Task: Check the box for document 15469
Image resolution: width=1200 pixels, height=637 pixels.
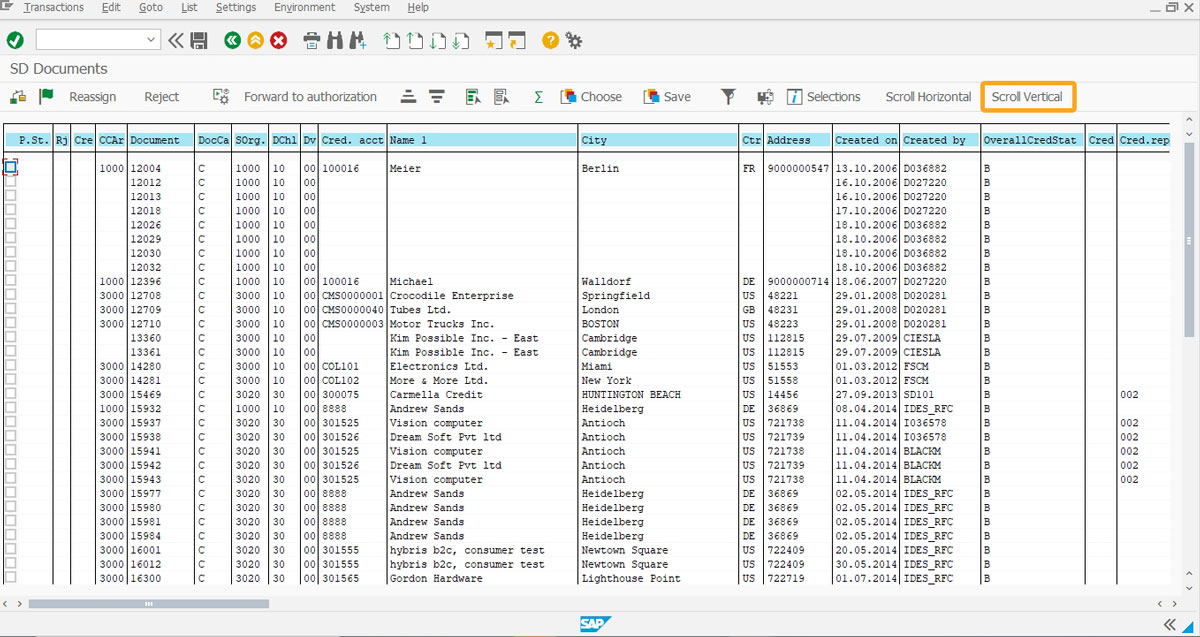Action: pyautogui.click(x=11, y=394)
